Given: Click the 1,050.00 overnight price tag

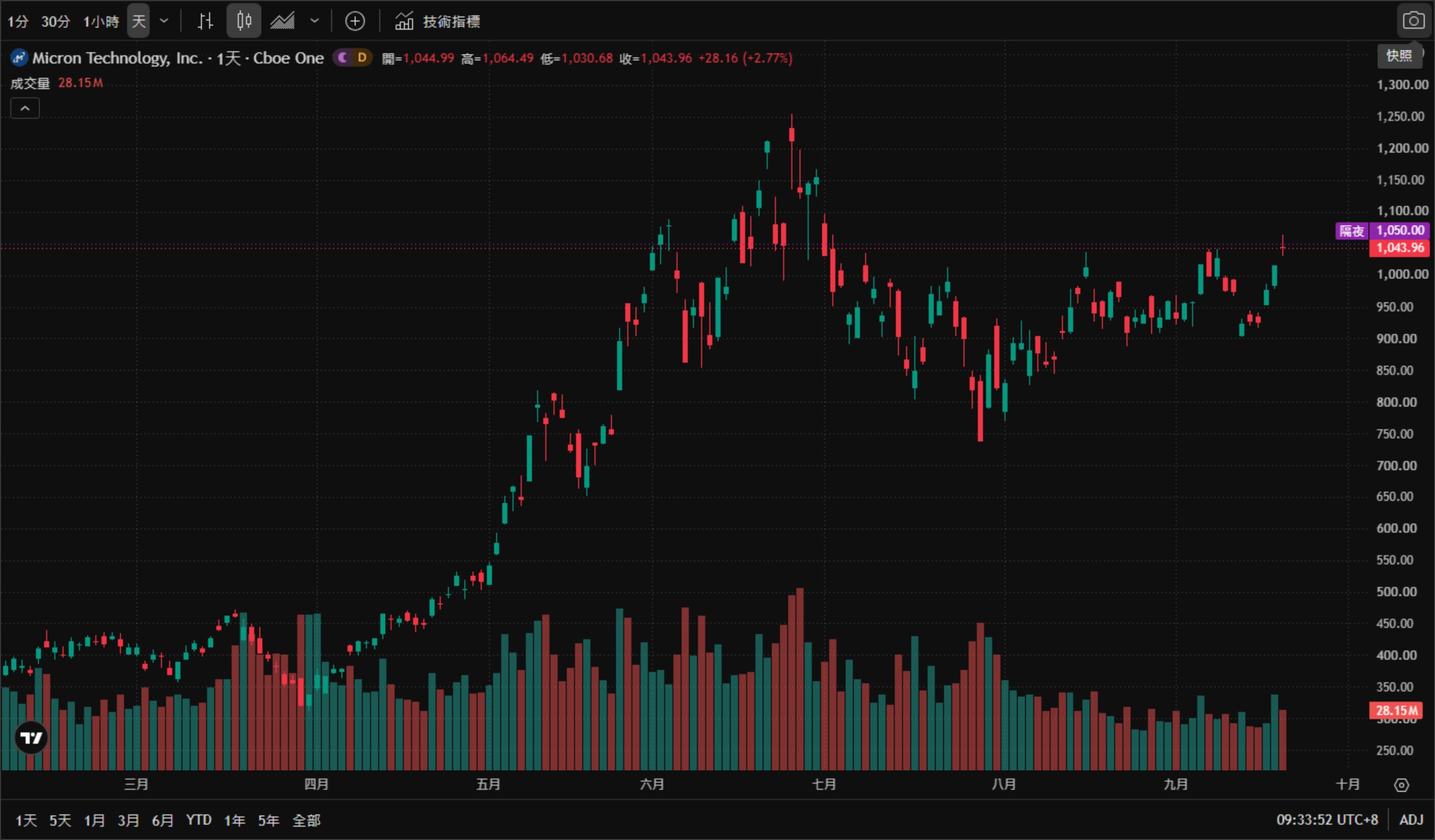Looking at the screenshot, I should [x=1400, y=230].
